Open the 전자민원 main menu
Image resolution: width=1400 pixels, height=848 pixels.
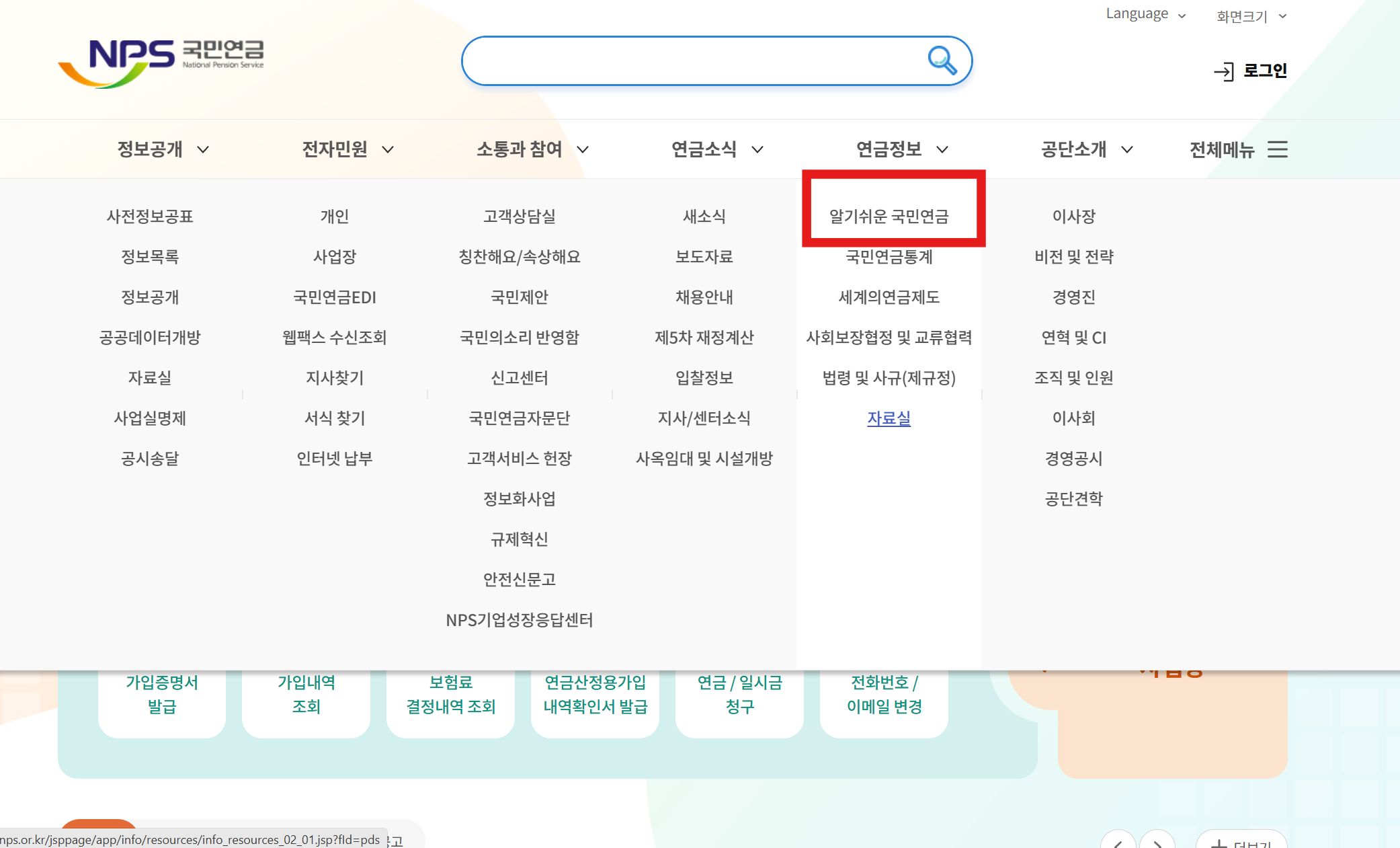[335, 149]
